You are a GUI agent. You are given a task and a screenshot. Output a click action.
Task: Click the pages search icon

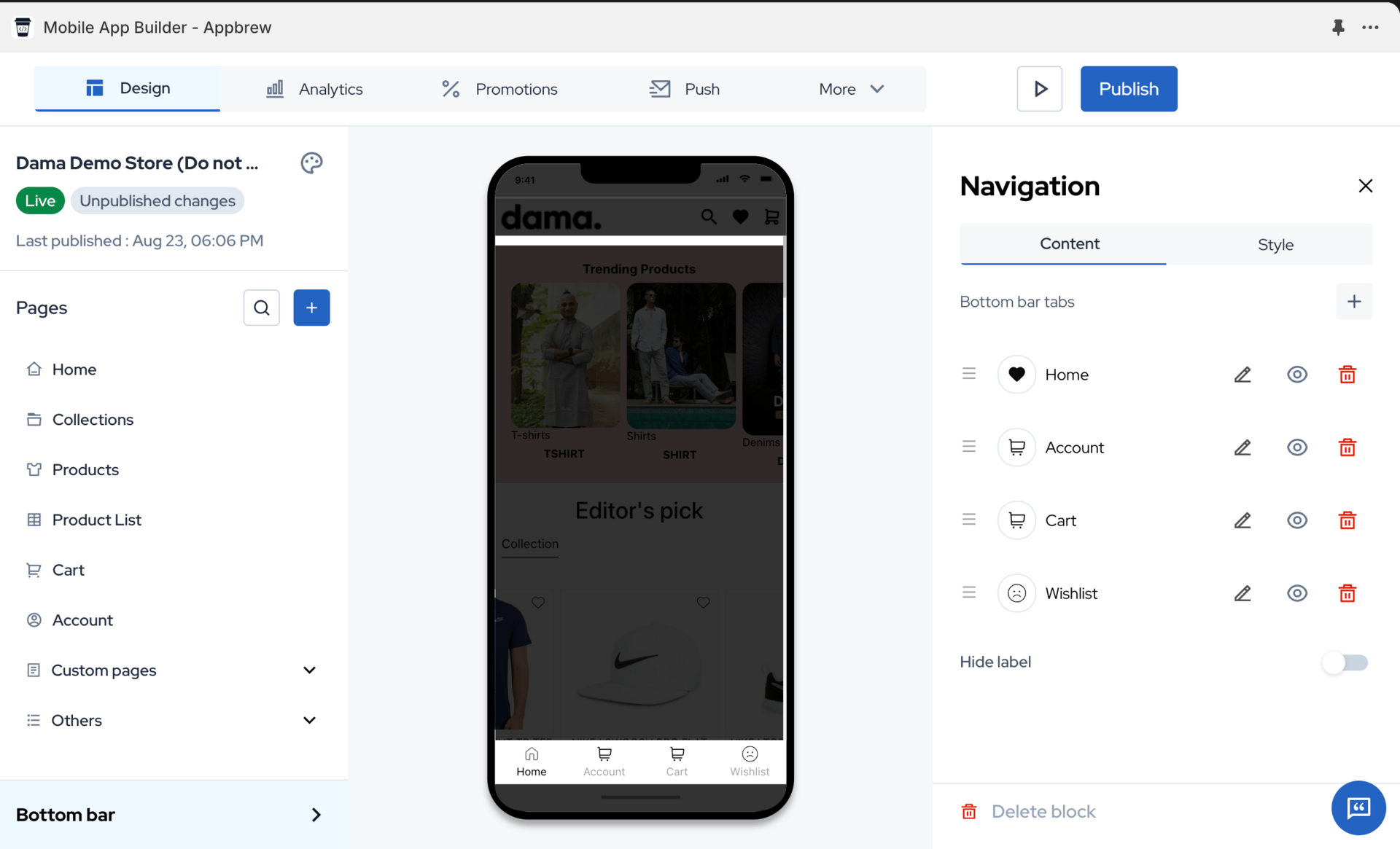click(x=261, y=308)
